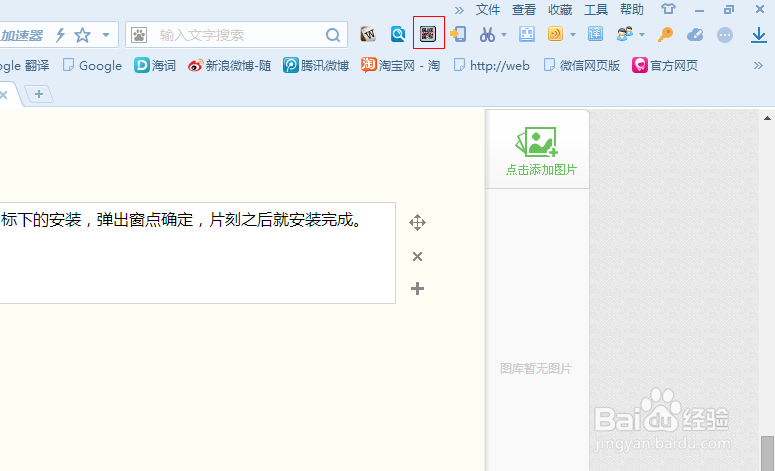
Task: Click the multi-user accounts icon
Action: [625, 34]
